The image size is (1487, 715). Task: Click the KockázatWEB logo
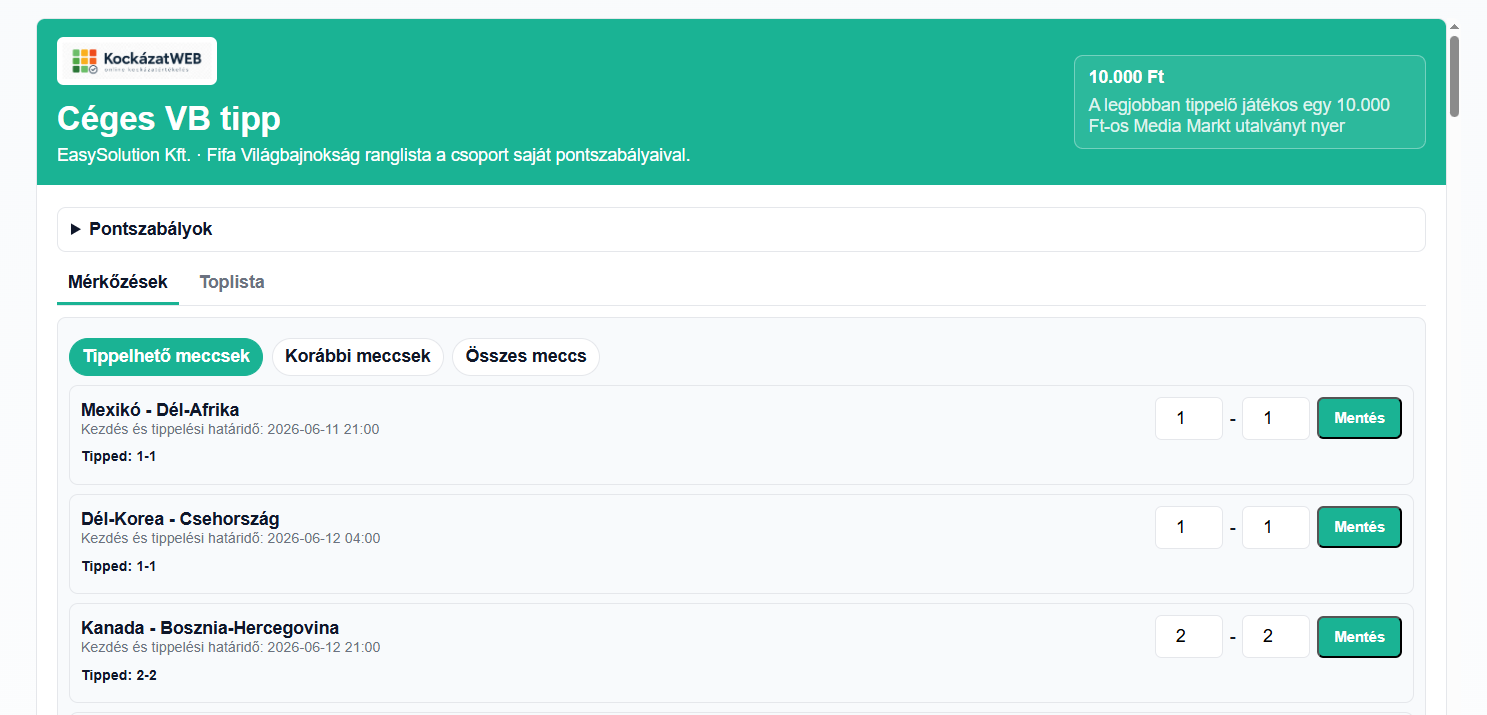(x=137, y=61)
